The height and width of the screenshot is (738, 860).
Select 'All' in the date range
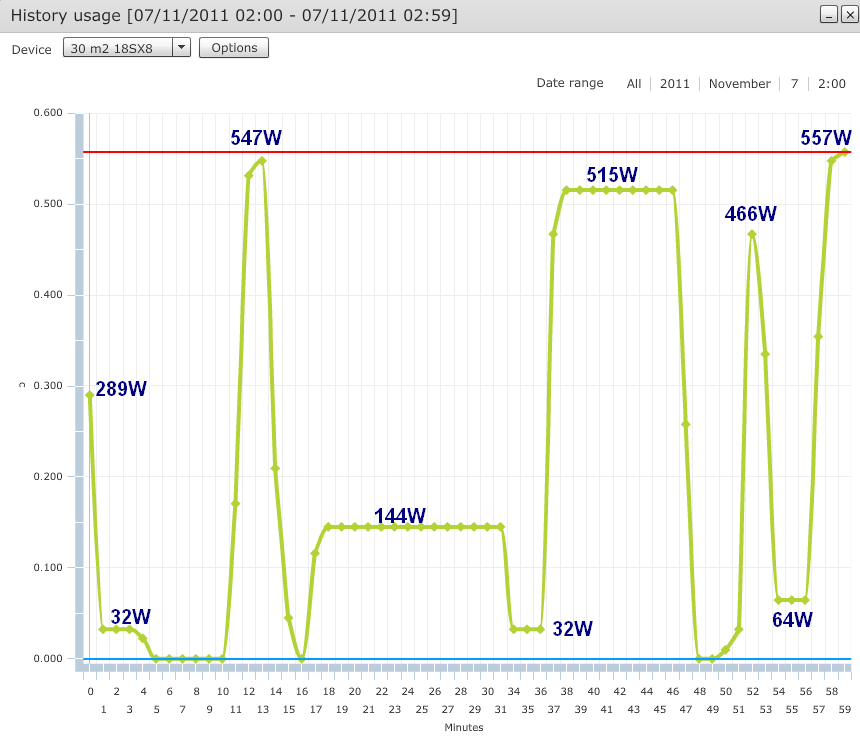click(x=634, y=84)
